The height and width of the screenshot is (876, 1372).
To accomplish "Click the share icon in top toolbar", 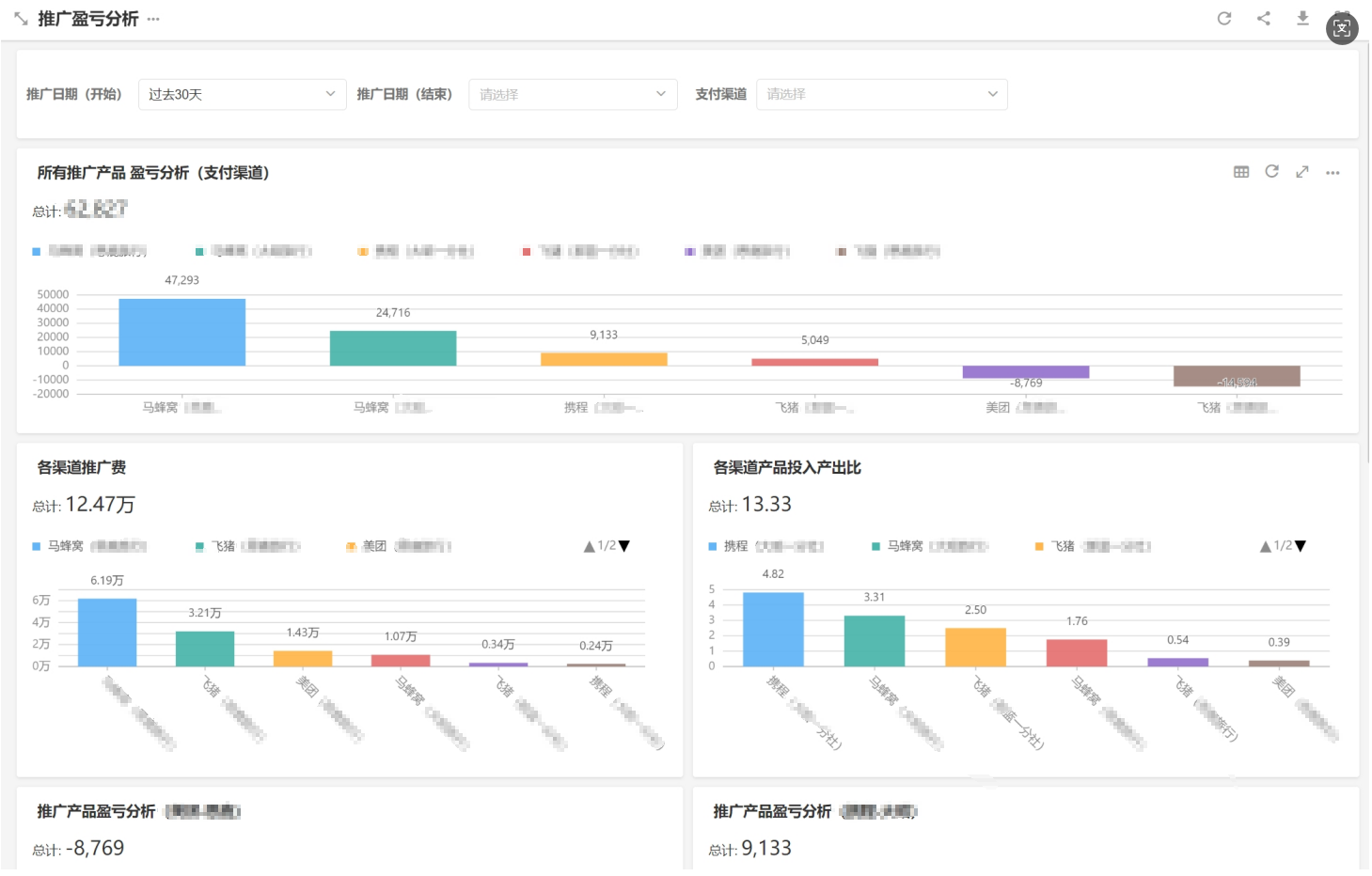I will point(1263,18).
